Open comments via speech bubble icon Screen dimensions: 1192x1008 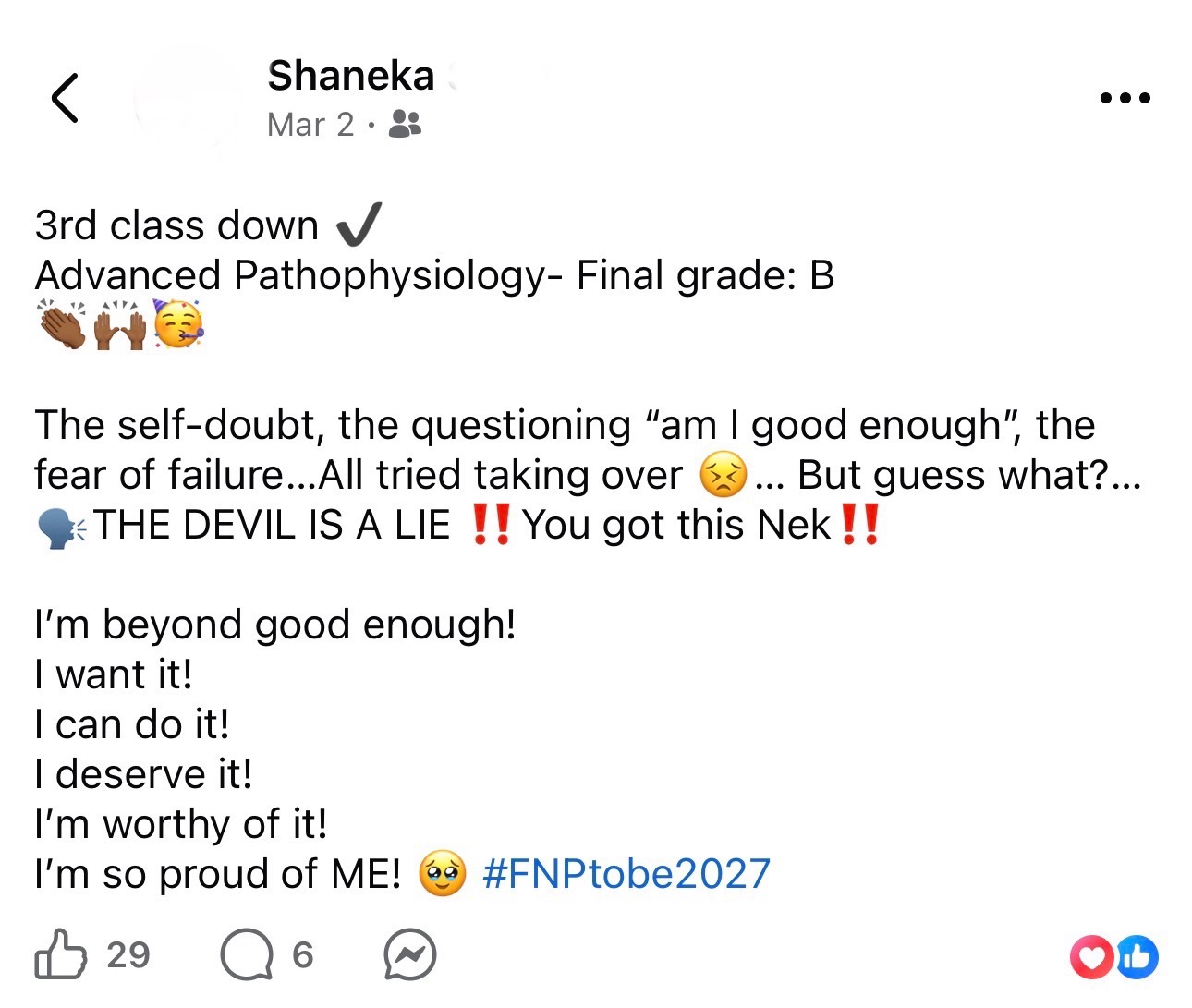coord(247,954)
